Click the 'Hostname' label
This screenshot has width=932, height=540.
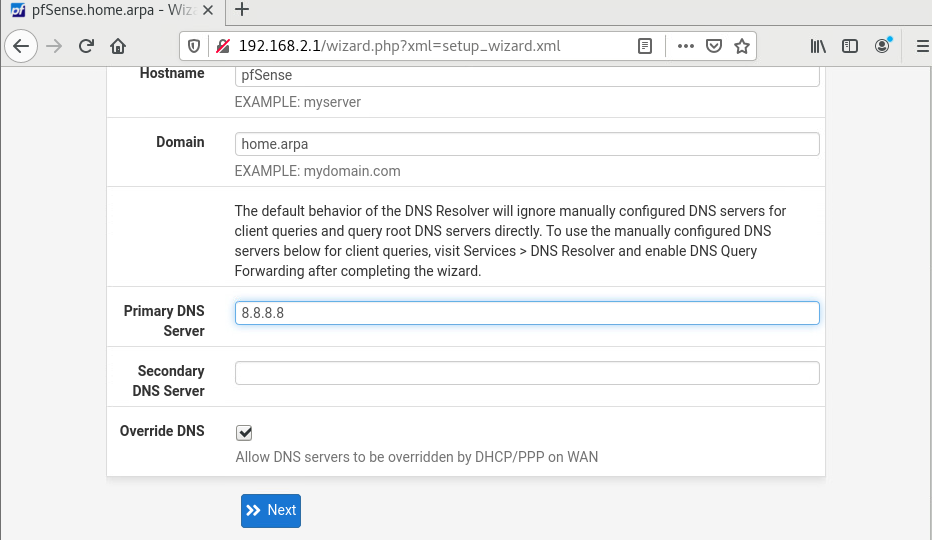tap(172, 73)
